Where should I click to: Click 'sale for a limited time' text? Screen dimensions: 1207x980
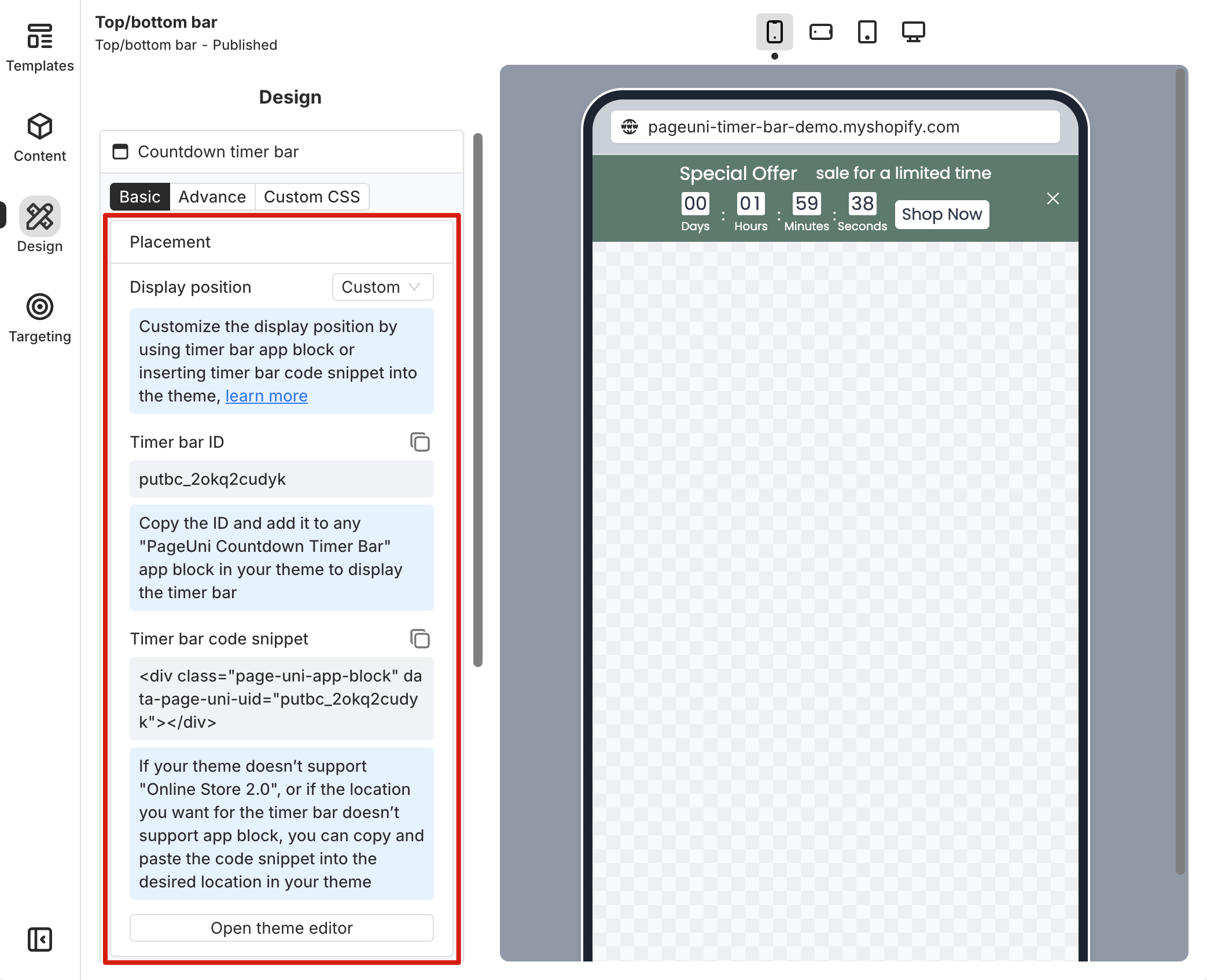[903, 173]
